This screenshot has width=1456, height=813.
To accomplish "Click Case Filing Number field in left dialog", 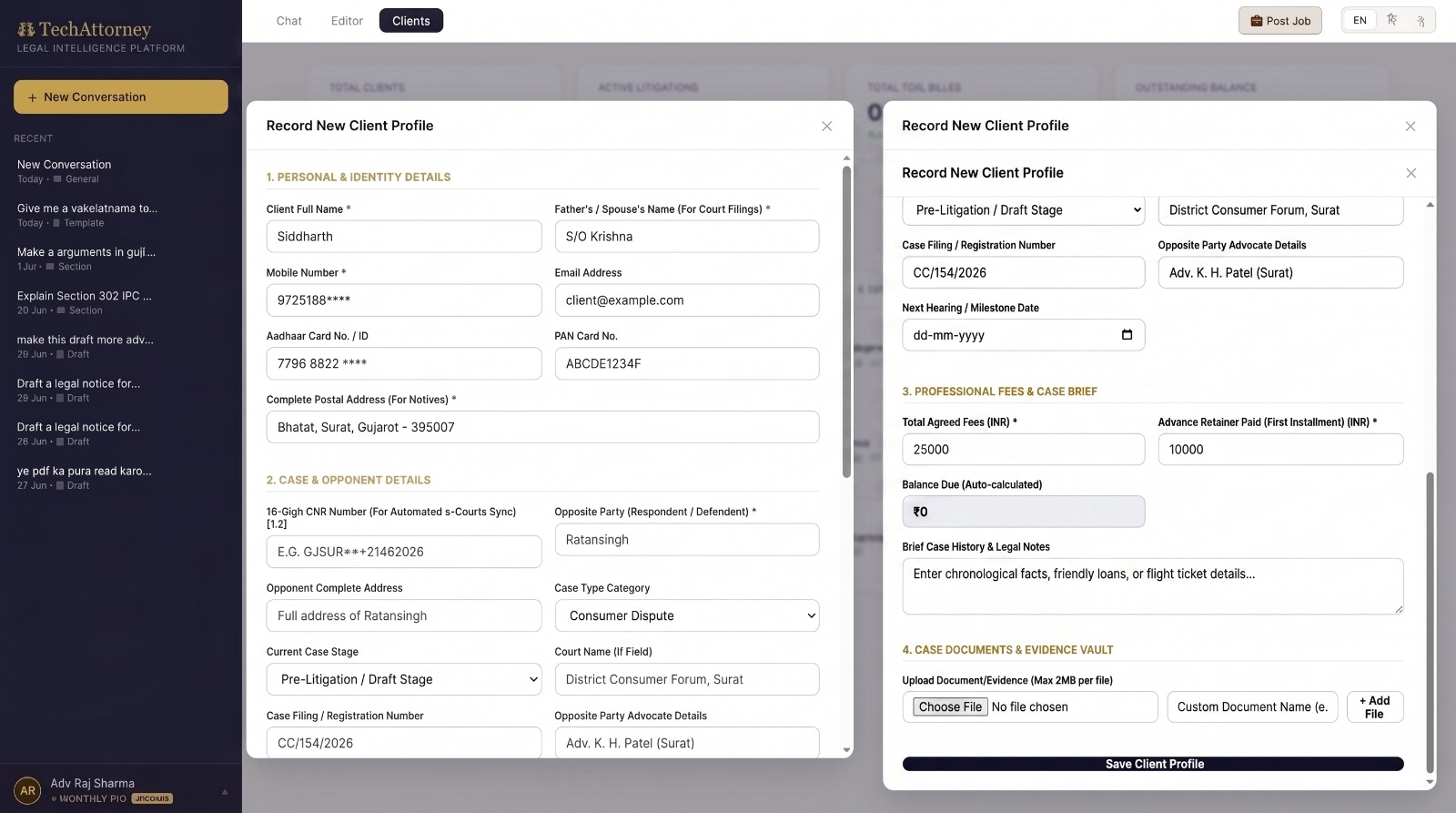I will 404,743.
